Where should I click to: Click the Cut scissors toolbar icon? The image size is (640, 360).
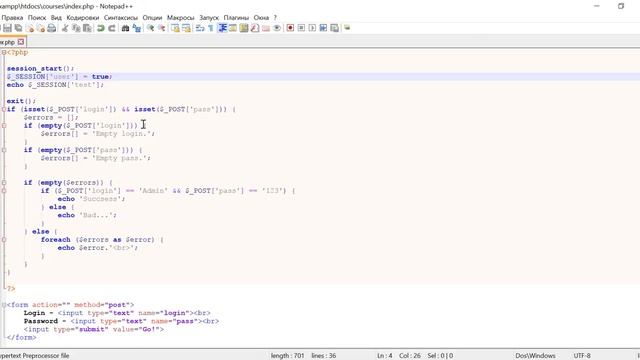[x=65, y=28]
